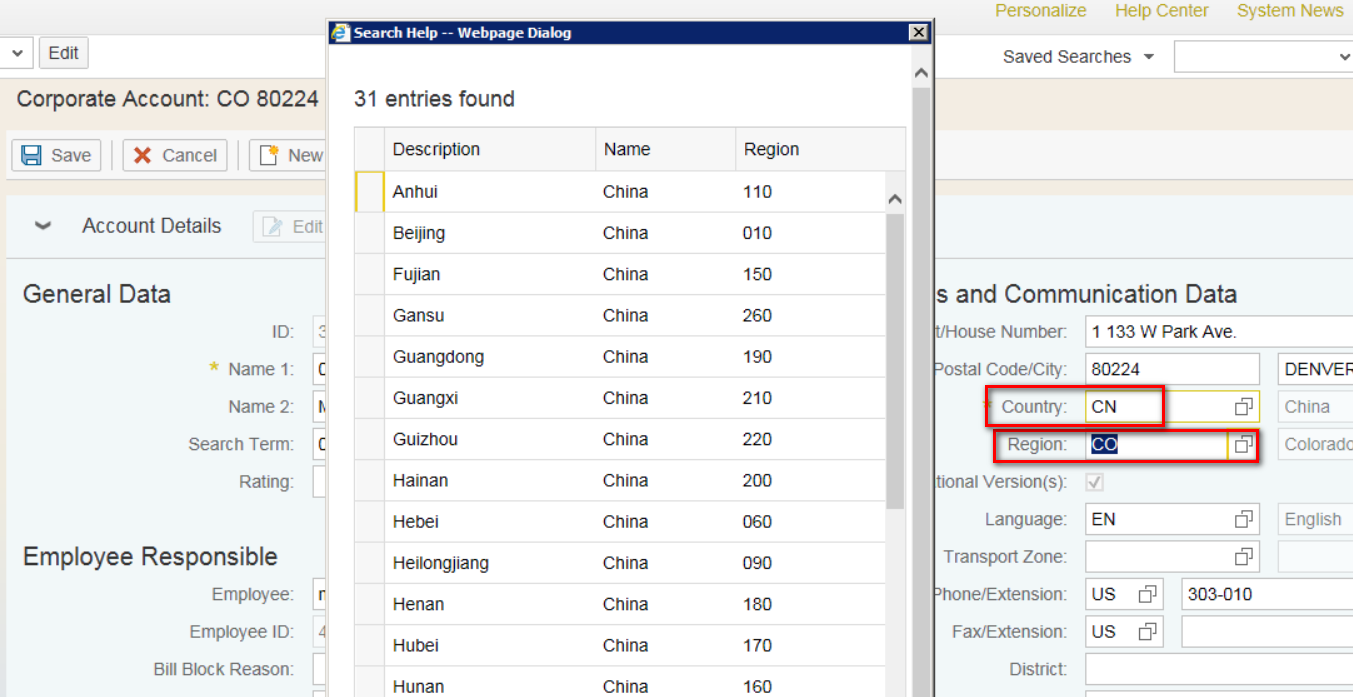The width and height of the screenshot is (1353, 697).
Task: Click Guangxi description cell
Action: [490, 398]
